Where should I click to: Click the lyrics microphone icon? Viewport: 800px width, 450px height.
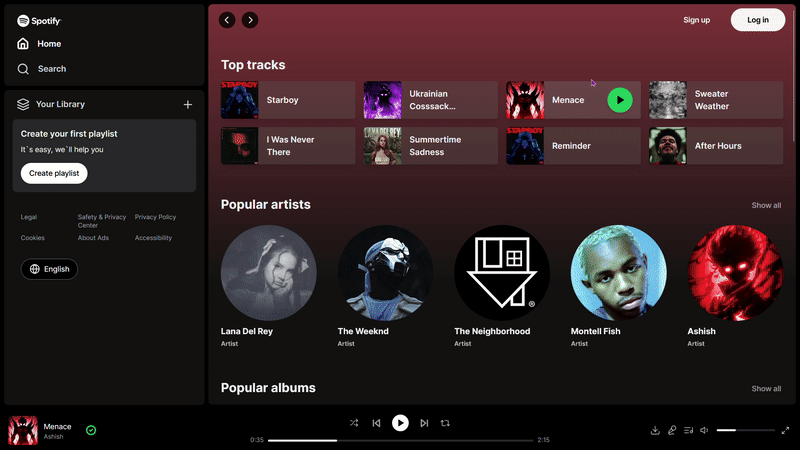(x=672, y=430)
